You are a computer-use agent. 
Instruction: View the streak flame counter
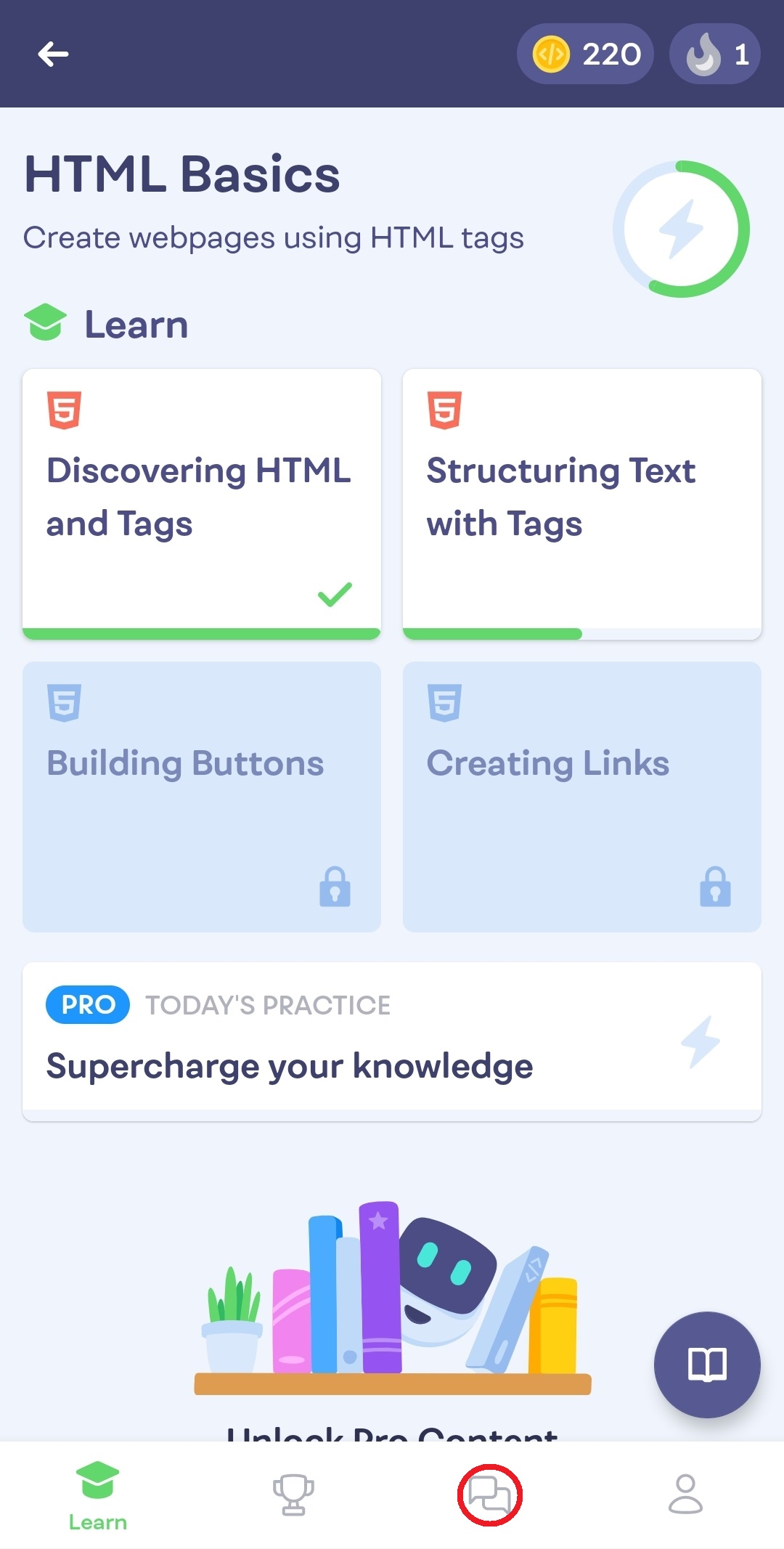click(x=715, y=54)
